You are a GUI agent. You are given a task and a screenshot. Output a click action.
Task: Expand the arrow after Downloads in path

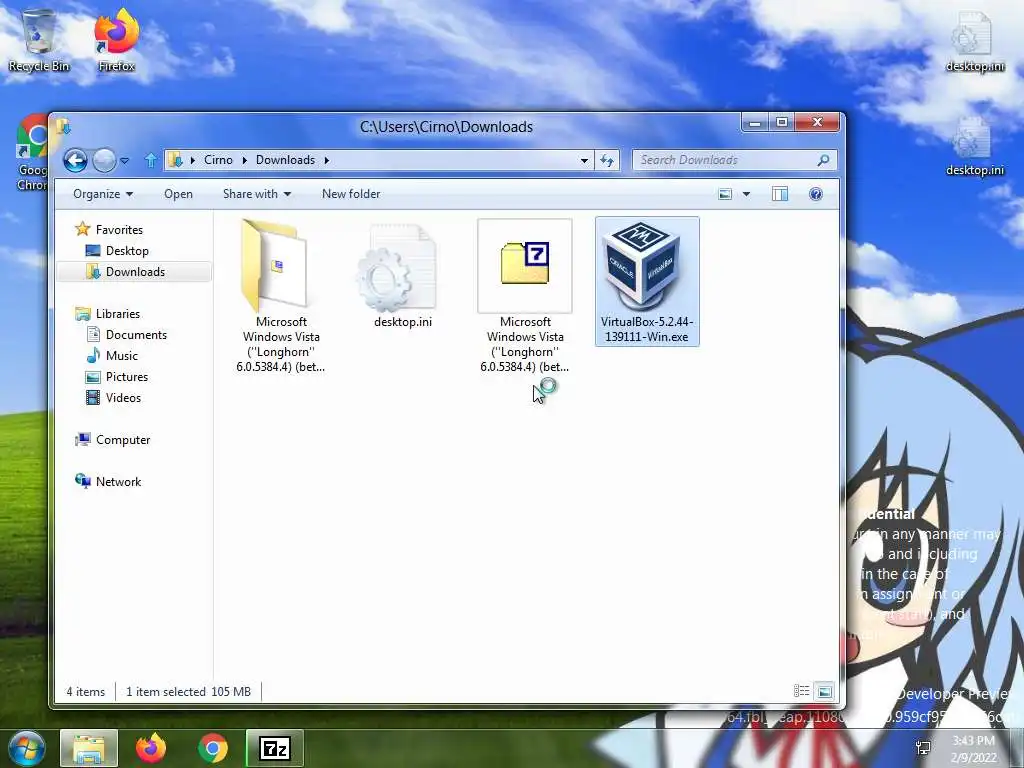327,160
